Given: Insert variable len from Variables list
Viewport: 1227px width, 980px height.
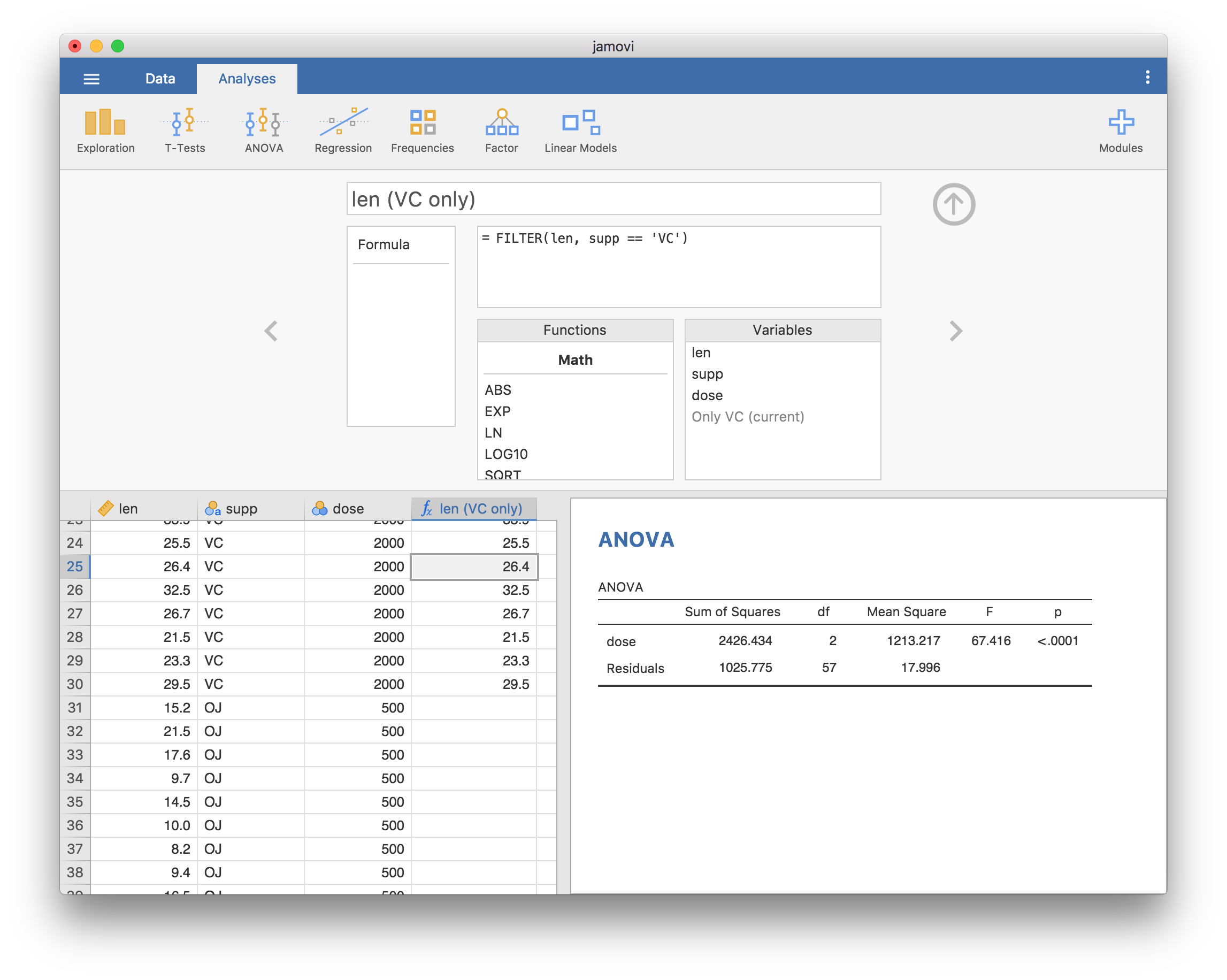Looking at the screenshot, I should (x=701, y=353).
